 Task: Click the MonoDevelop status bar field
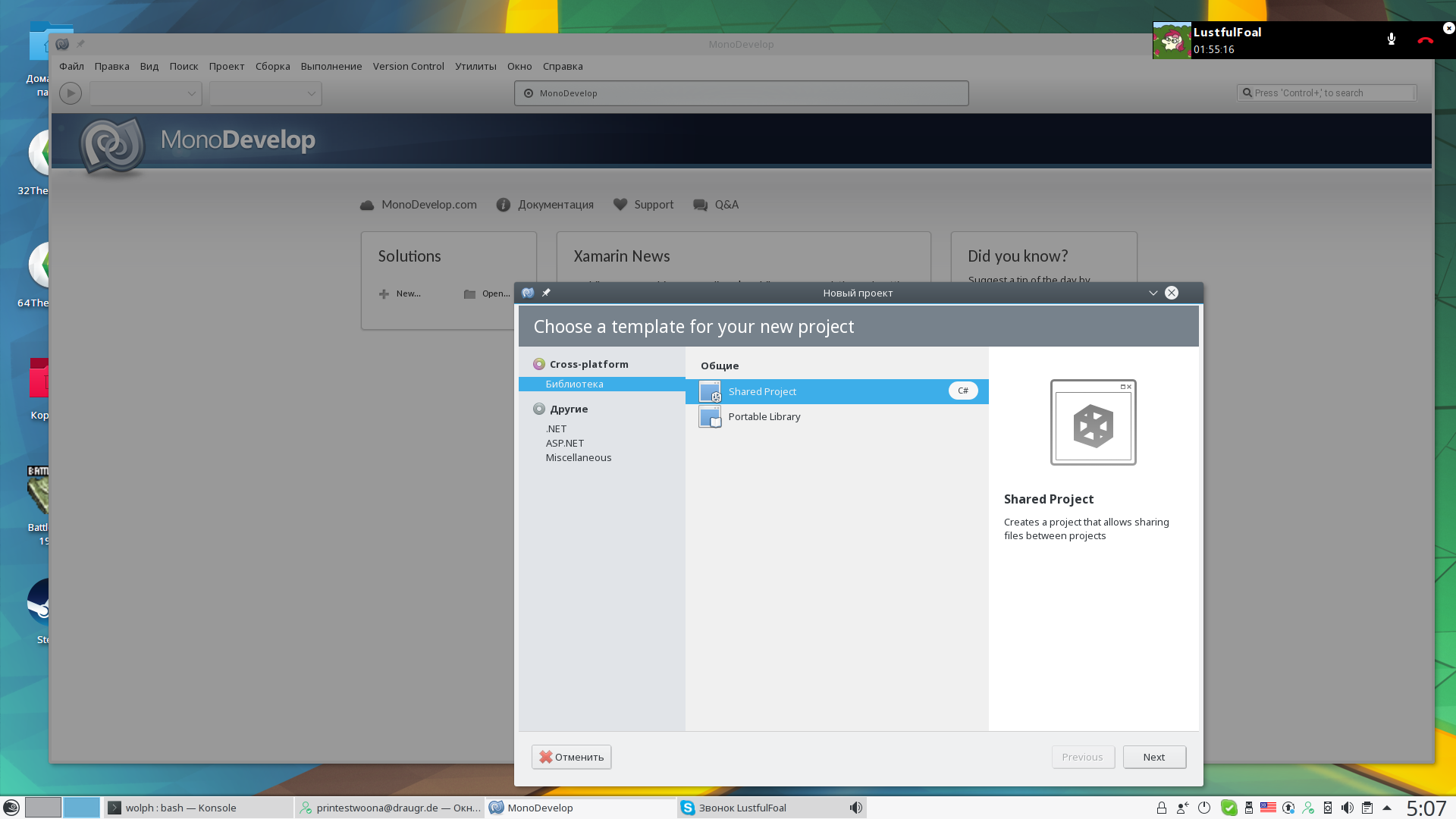tap(741, 93)
